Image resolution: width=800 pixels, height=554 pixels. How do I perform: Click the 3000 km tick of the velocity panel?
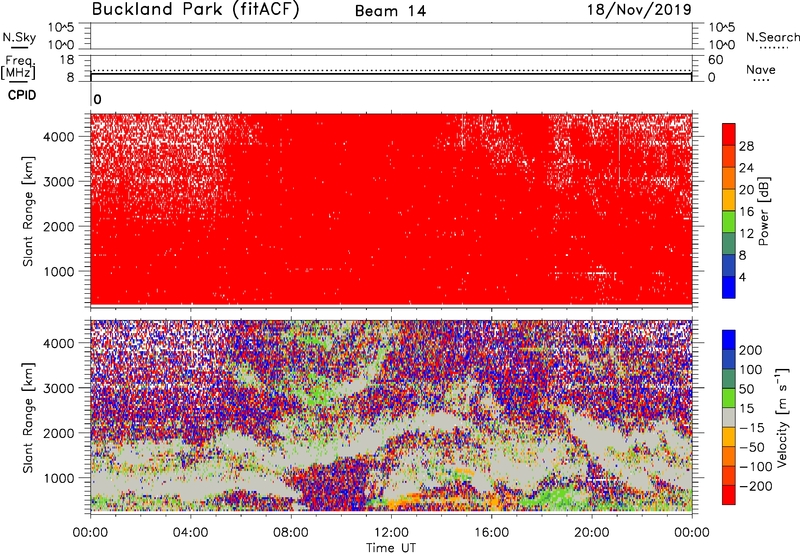point(59,388)
